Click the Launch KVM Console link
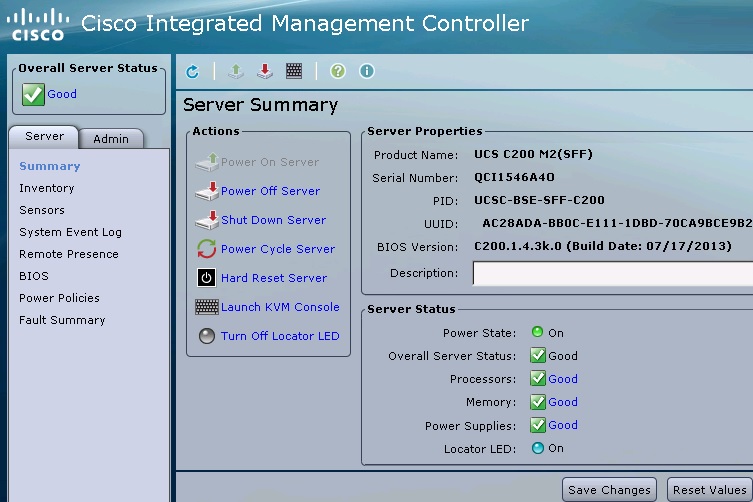Viewport: 753px width, 502px height. point(280,307)
